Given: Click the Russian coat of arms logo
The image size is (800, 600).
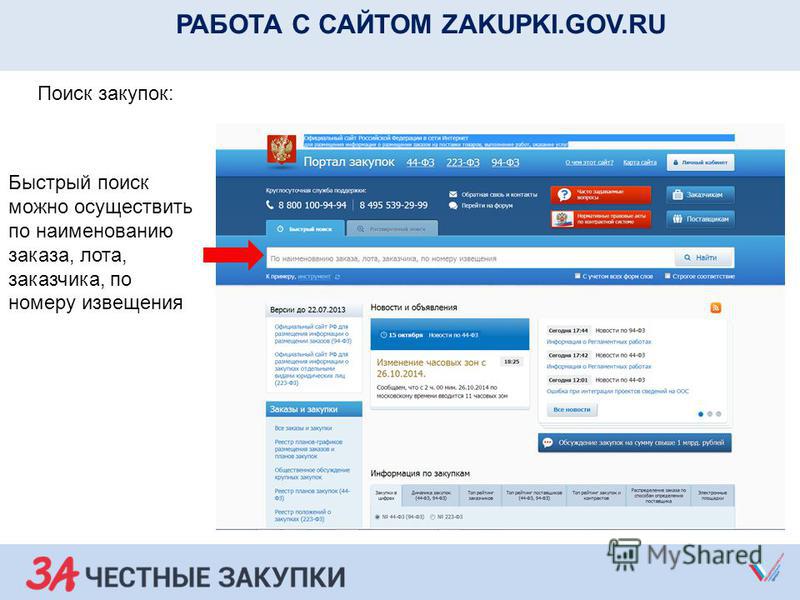Looking at the screenshot, I should pos(281,151).
